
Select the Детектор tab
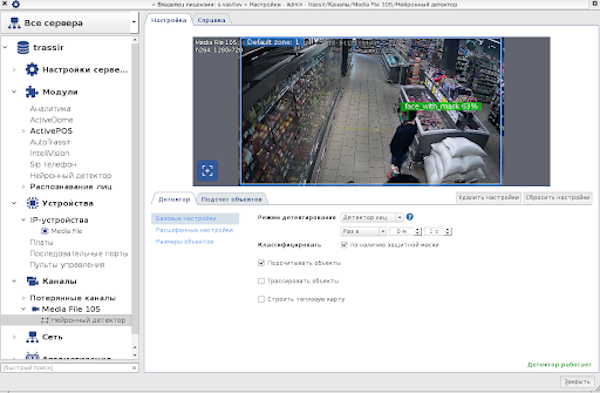[x=174, y=199]
